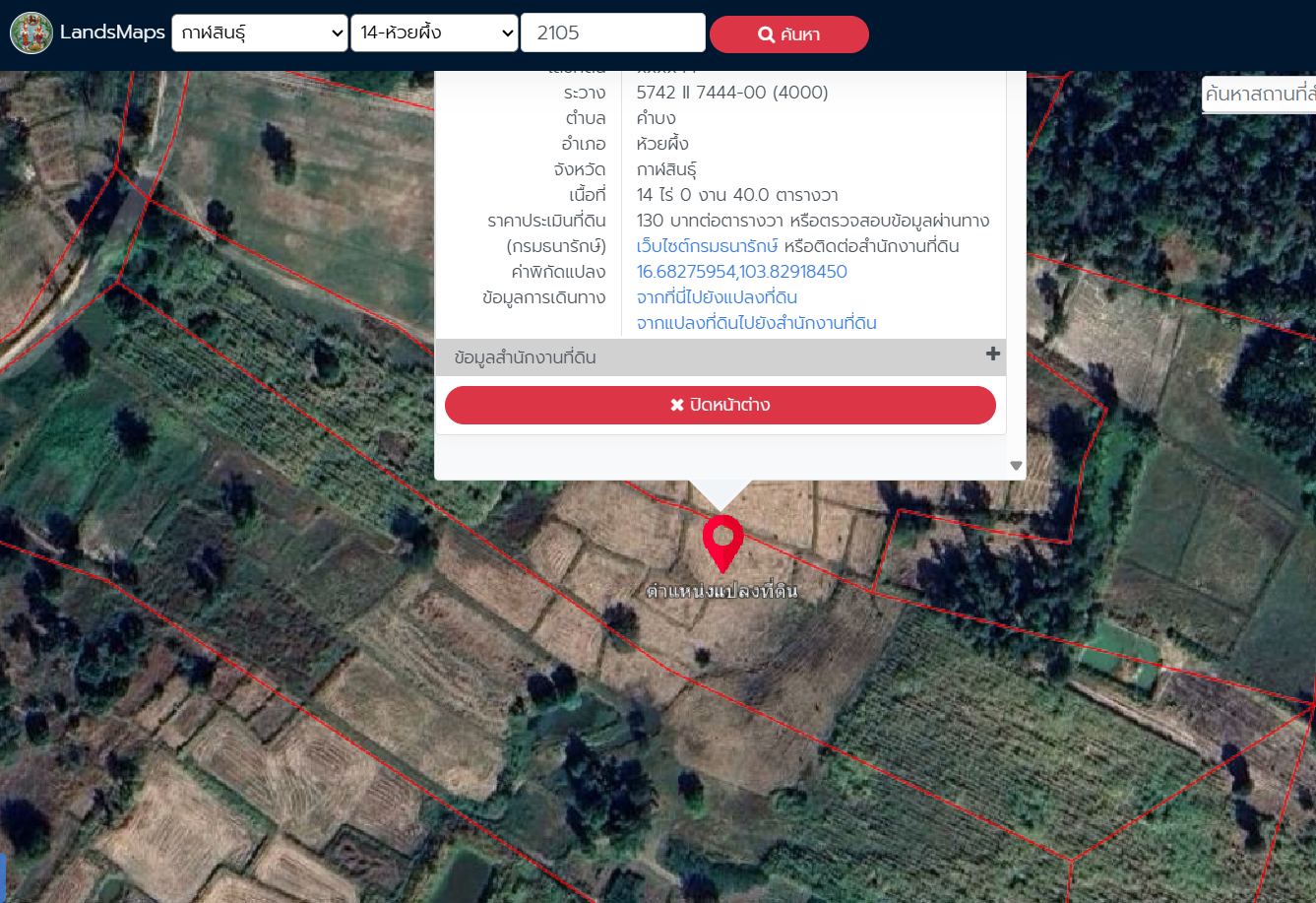
Task: Click the coordinates link 16.68275954,103.82918450
Action: pyautogui.click(x=742, y=272)
